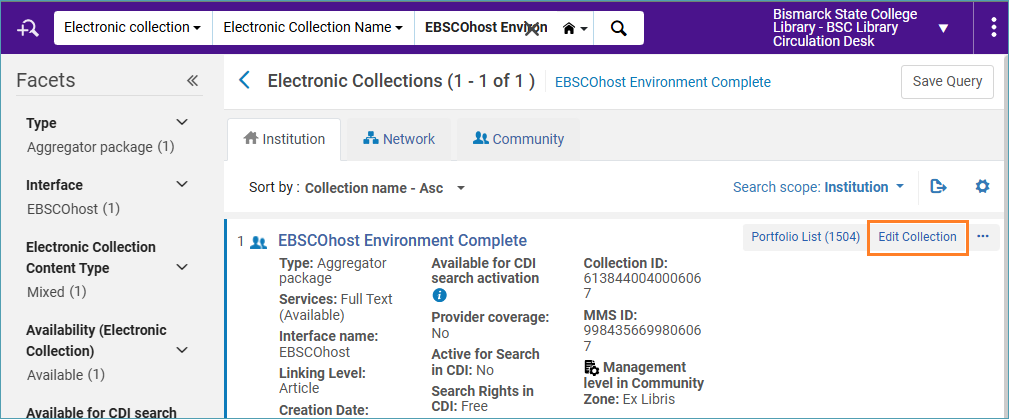Click the Facets panel heading

pyautogui.click(x=46, y=80)
